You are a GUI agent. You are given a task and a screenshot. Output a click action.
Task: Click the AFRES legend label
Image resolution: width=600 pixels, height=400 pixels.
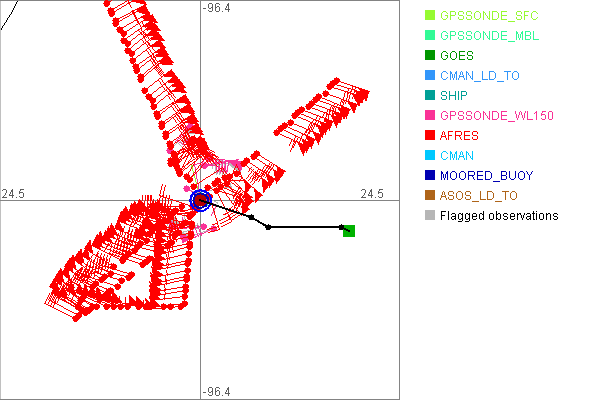(460, 136)
